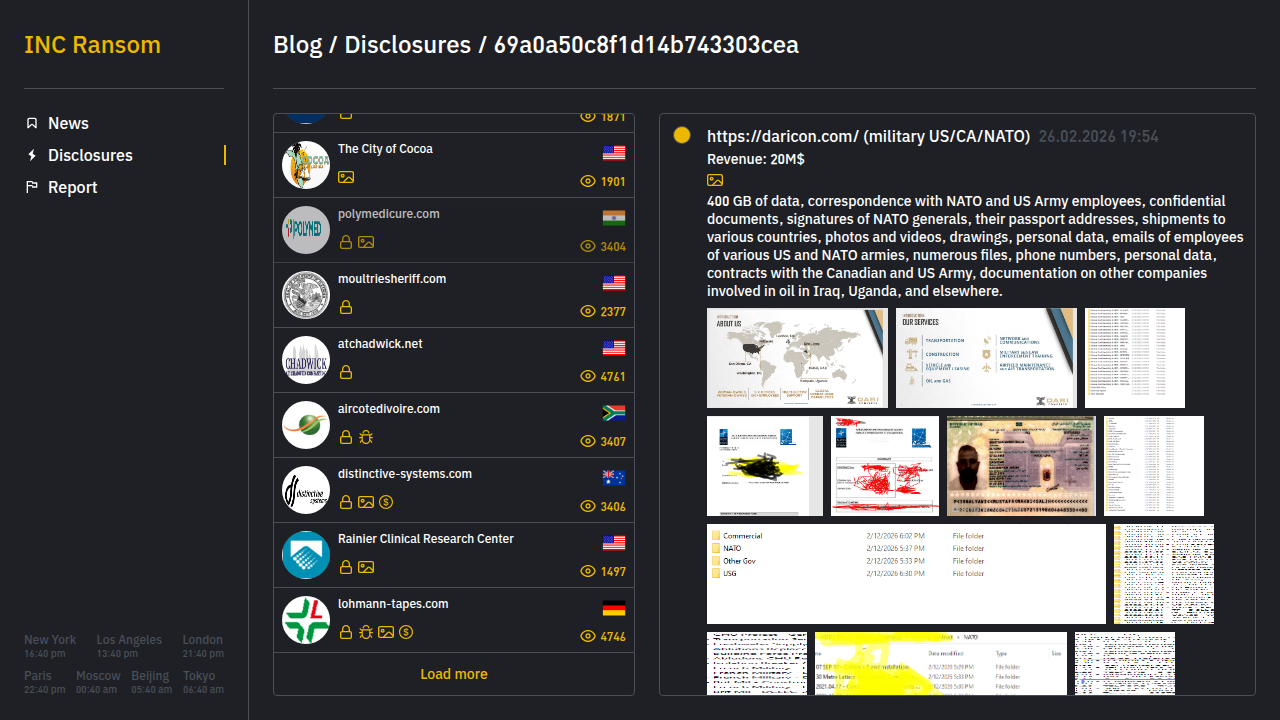The height and width of the screenshot is (720, 1280).
Task: Click the image icon under The City of Cocoa
Action: [x=346, y=177]
